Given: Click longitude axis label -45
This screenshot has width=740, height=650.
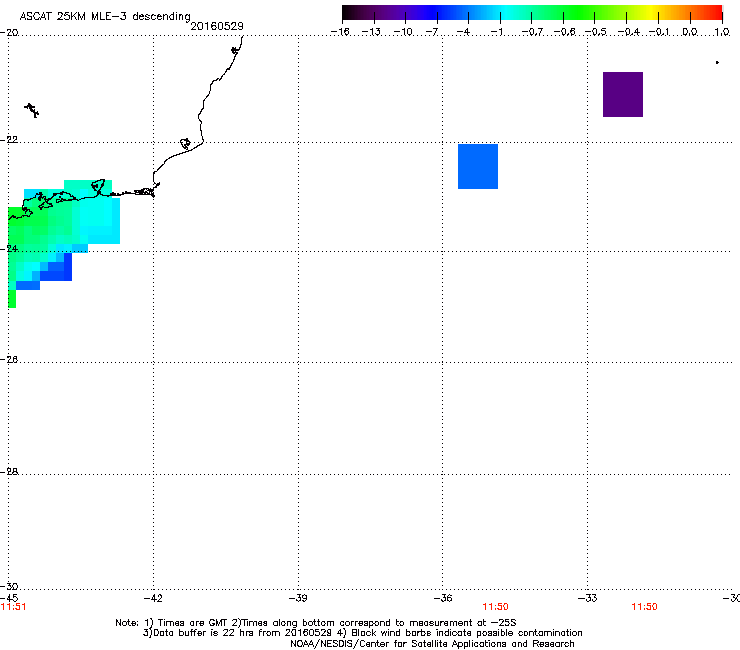Looking at the screenshot, I should point(9,598).
